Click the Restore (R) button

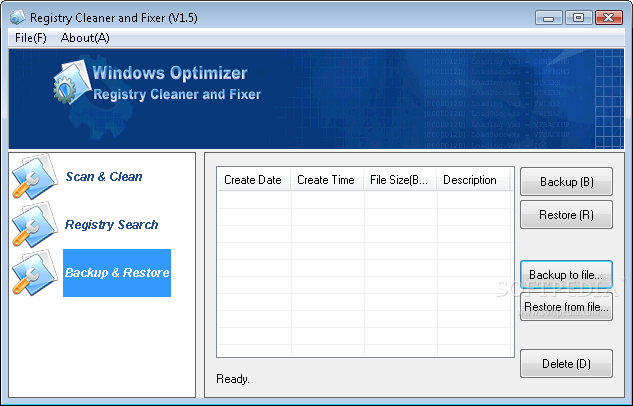click(566, 215)
